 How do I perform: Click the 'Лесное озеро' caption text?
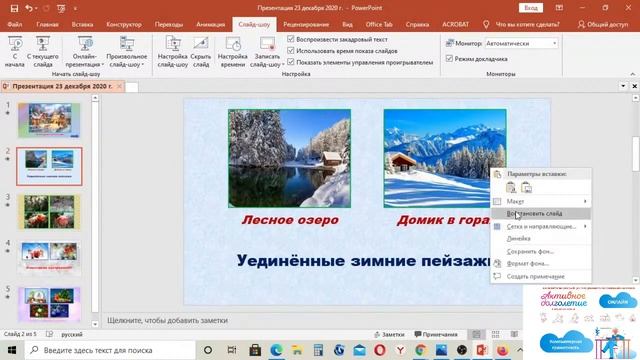pos(290,220)
